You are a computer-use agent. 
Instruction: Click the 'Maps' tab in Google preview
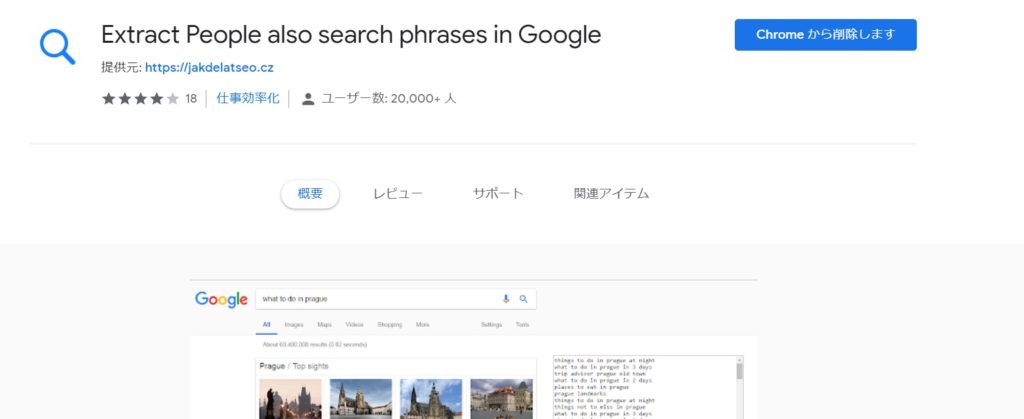pyautogui.click(x=325, y=324)
